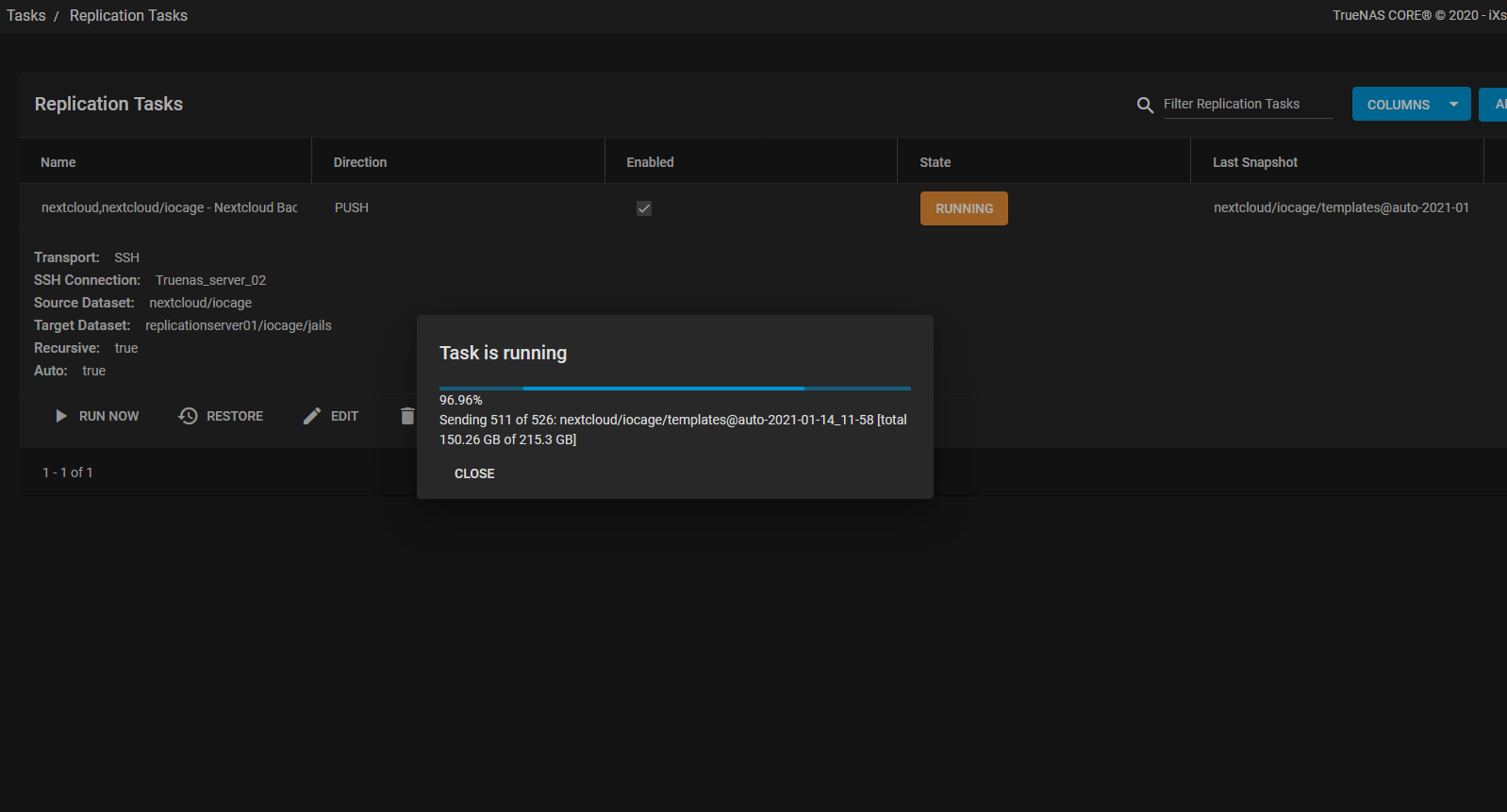1507x812 pixels.
Task: Click the Replication Tasks card title
Action: pos(109,104)
